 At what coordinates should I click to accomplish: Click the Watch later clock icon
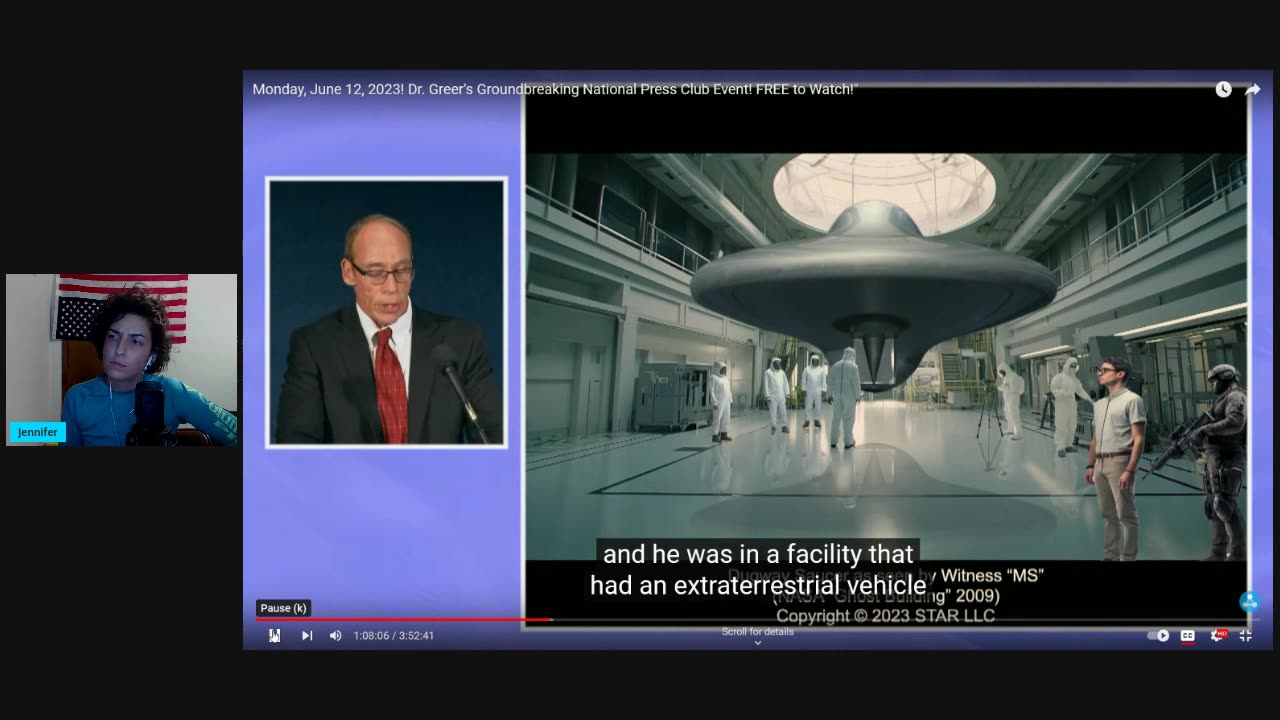point(1223,89)
